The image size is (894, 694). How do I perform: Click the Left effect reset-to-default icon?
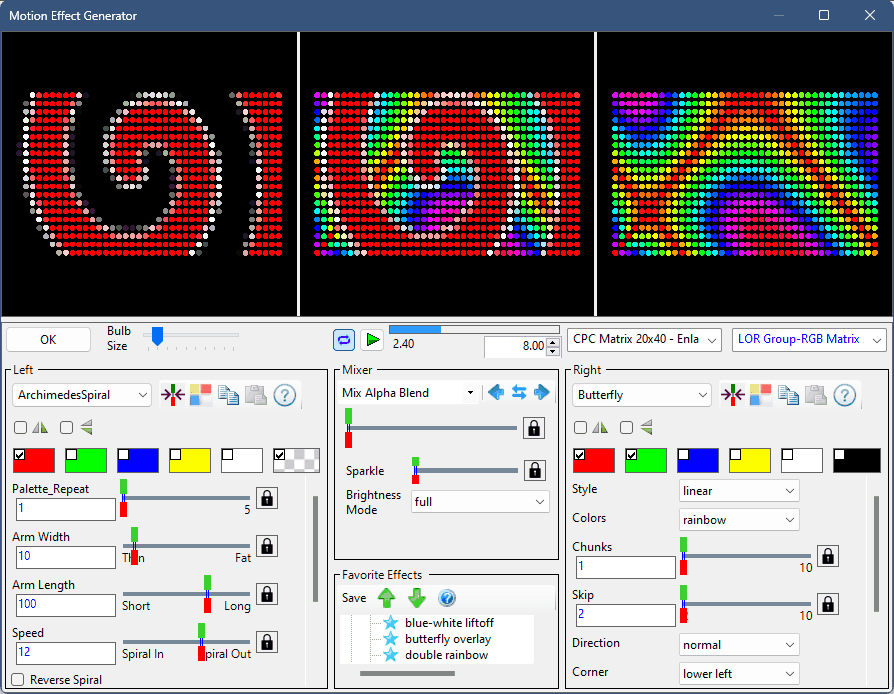pyautogui.click(x=172, y=395)
